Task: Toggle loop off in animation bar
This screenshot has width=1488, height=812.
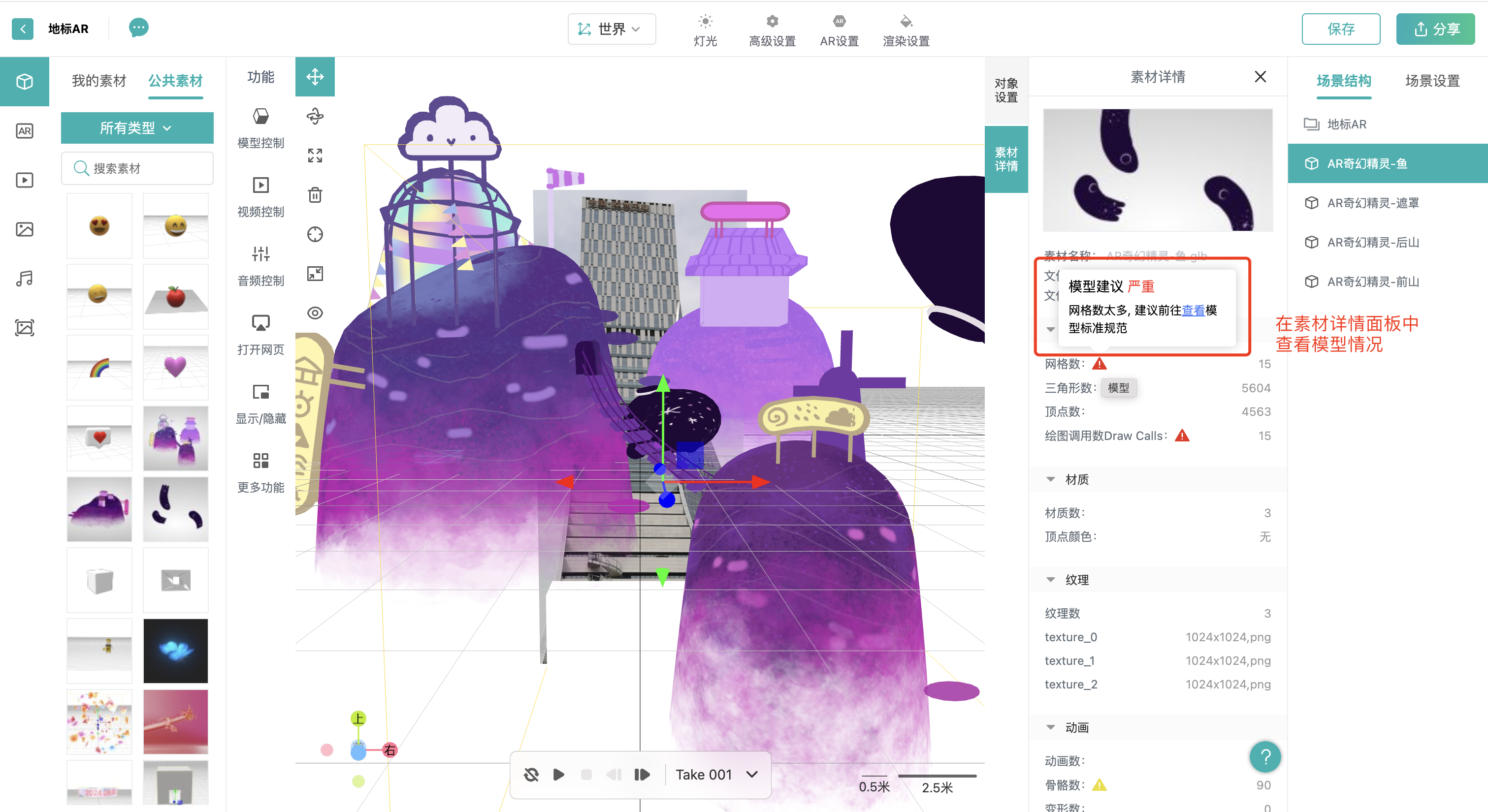Action: point(531,775)
